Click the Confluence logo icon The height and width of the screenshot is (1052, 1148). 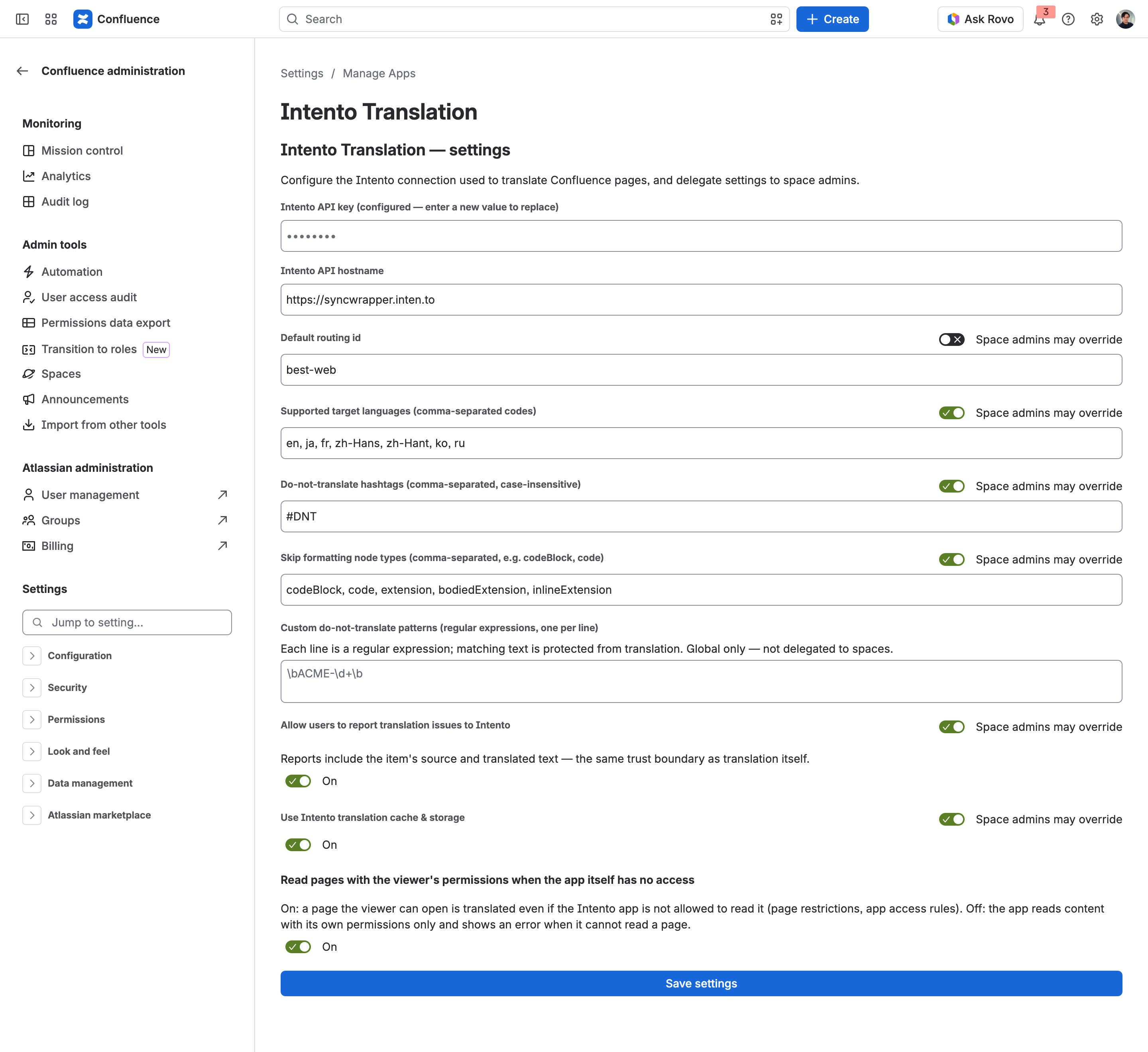click(83, 20)
